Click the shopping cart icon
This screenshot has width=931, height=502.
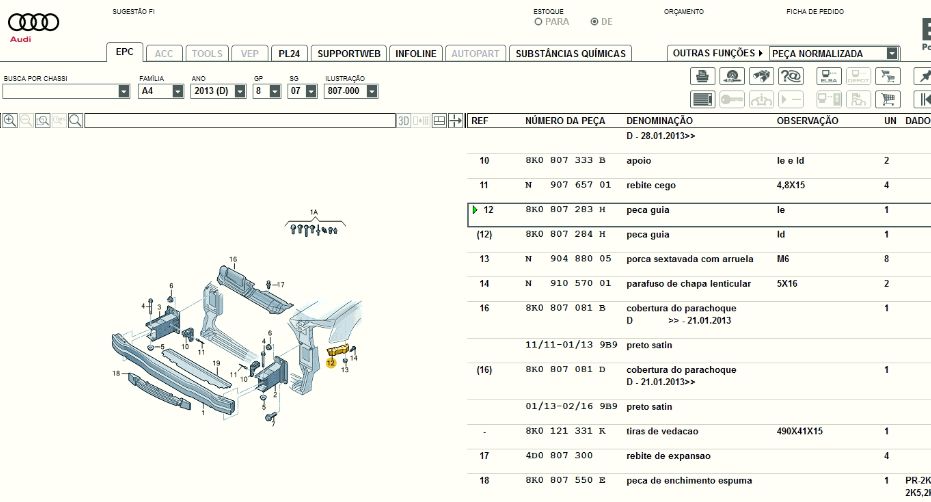tap(886, 99)
